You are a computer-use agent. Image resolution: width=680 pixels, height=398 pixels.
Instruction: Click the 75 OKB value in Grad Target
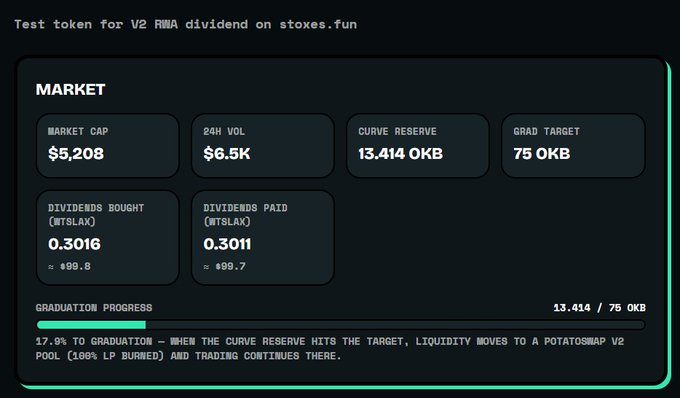[542, 153]
